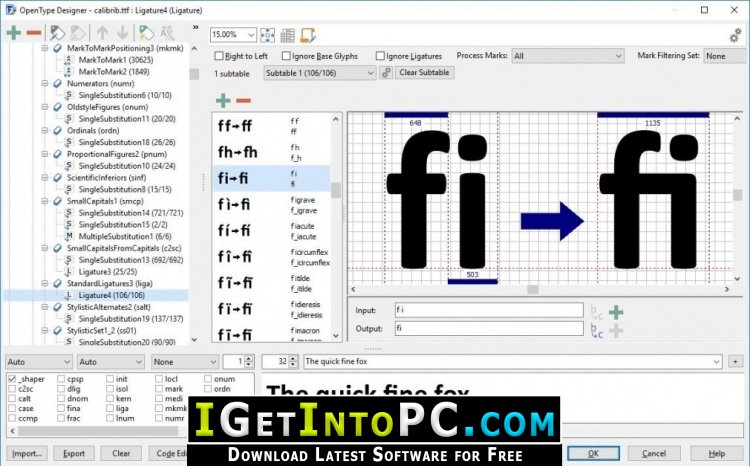Click the Cancel button
750x466 pixels.
[x=654, y=453]
